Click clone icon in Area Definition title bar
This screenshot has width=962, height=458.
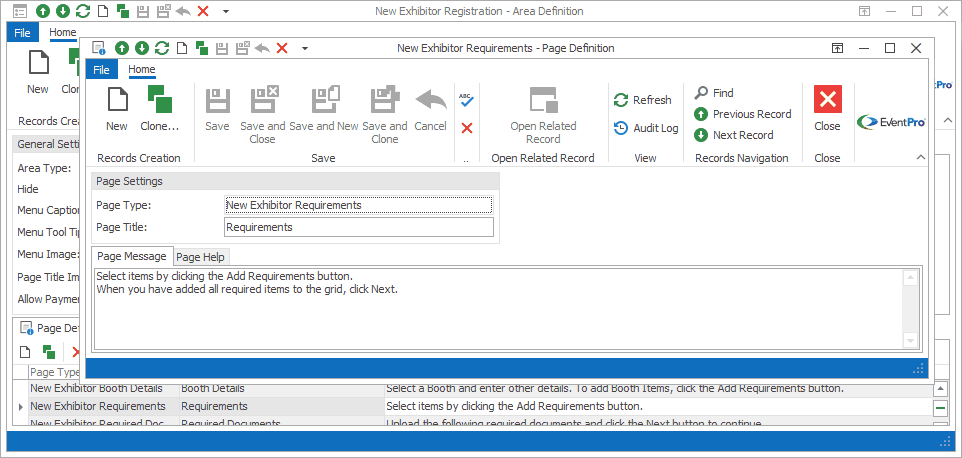click(x=122, y=11)
